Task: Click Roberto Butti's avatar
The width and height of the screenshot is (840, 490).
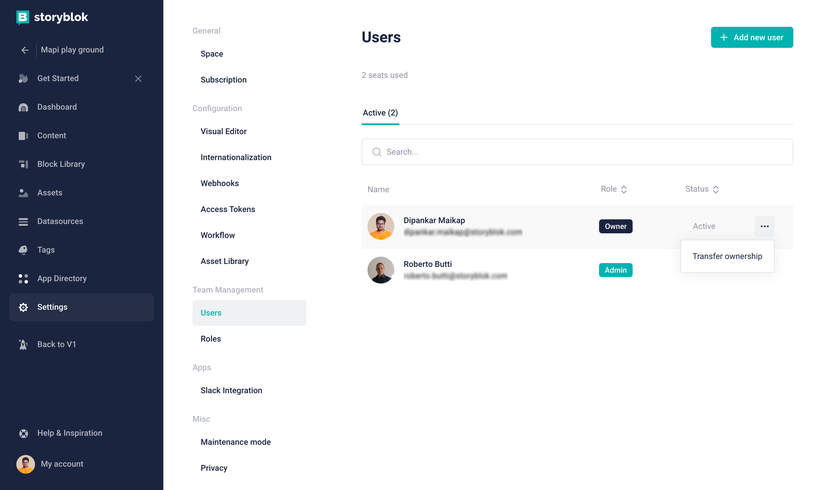Action: (381, 270)
